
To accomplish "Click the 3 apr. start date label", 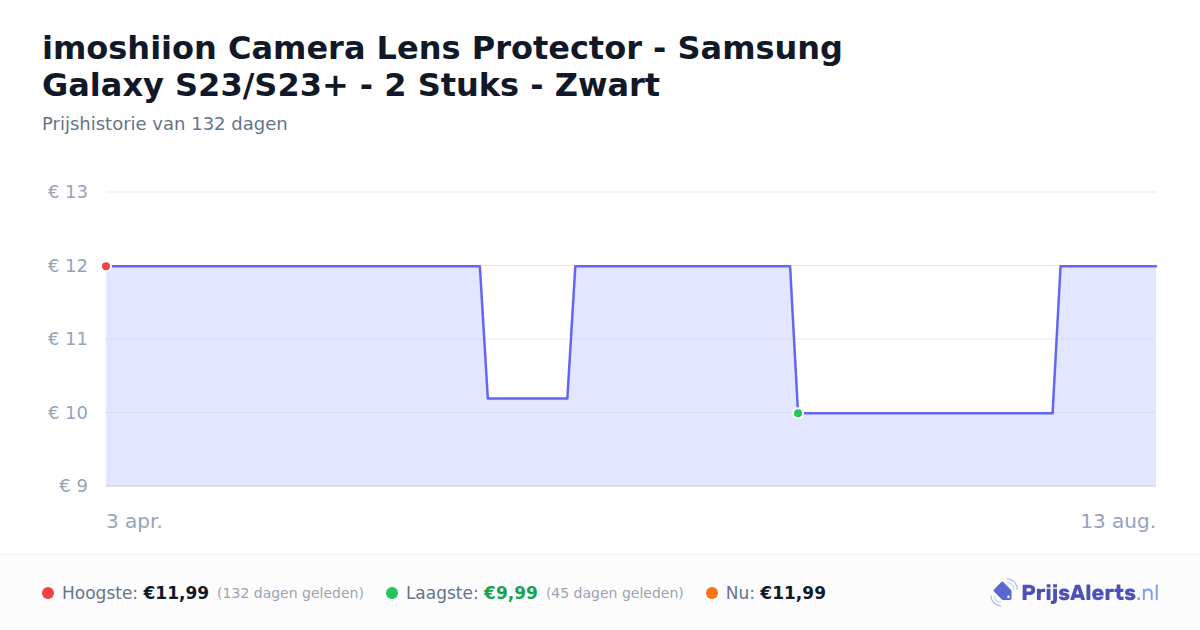I will pyautogui.click(x=135, y=521).
